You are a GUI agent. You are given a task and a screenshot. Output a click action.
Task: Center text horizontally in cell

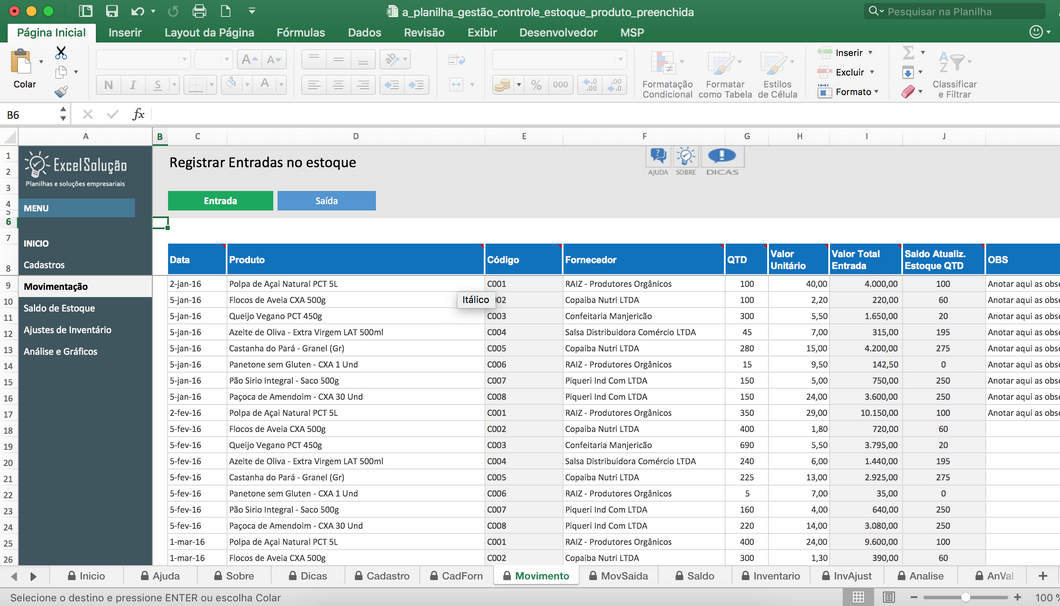[x=338, y=85]
